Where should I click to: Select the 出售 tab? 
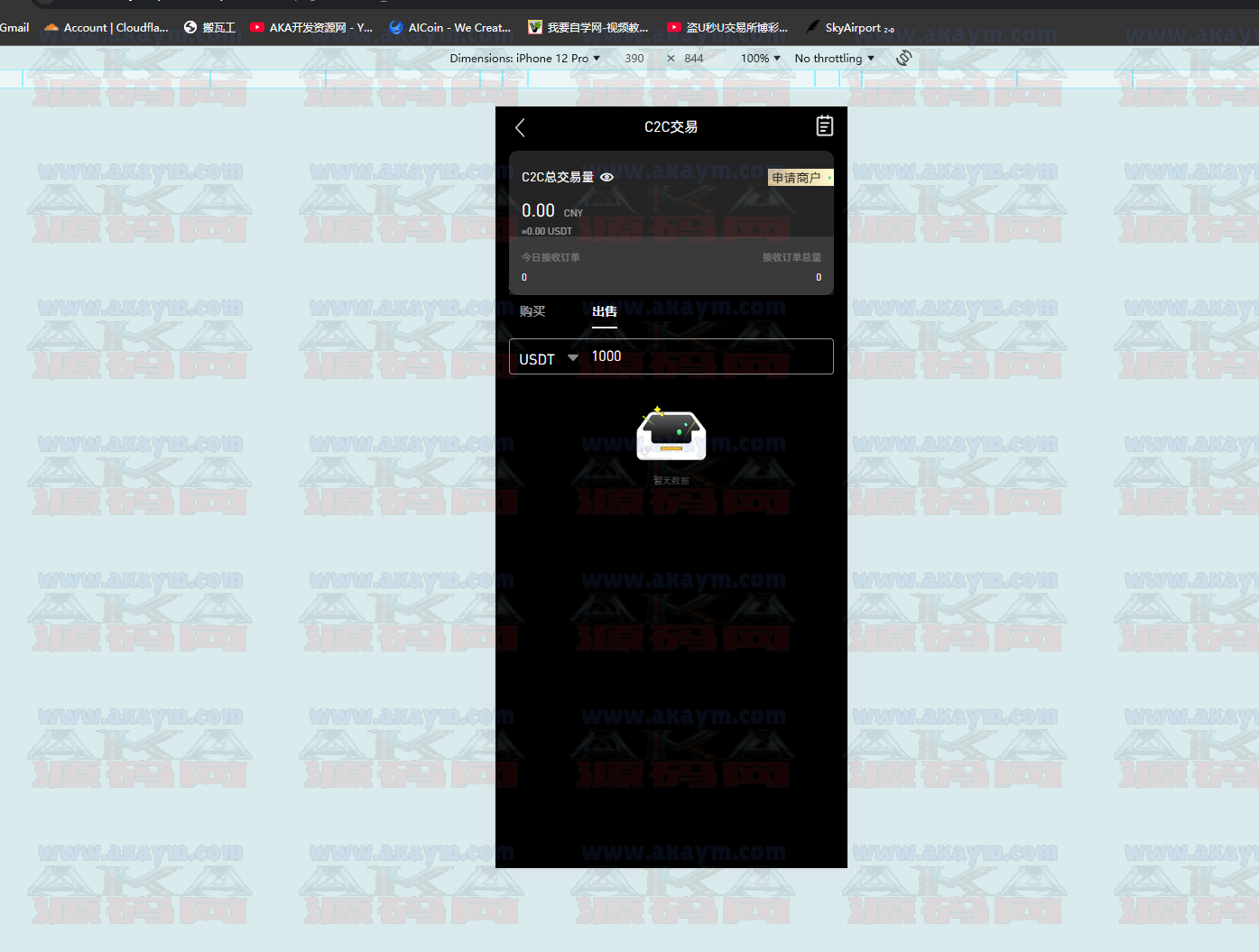pos(604,311)
